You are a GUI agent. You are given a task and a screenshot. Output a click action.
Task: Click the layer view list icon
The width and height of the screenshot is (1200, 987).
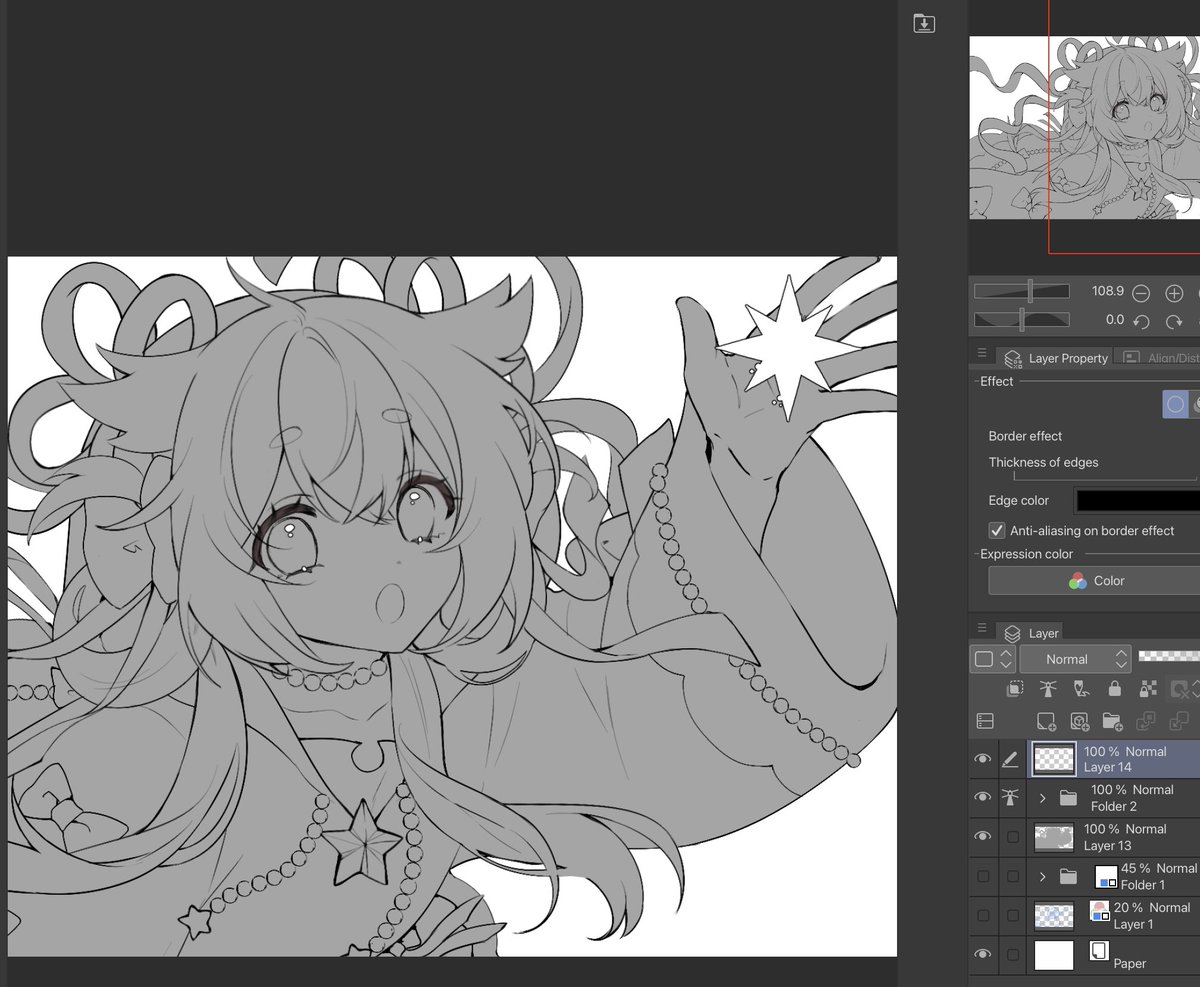point(985,721)
